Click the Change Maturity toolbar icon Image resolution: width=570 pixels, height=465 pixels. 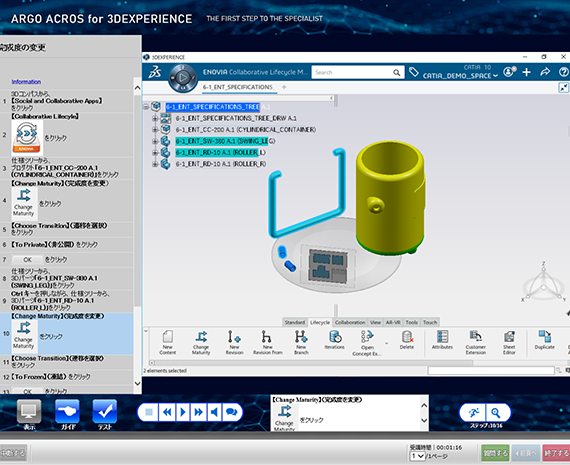[x=201, y=342]
